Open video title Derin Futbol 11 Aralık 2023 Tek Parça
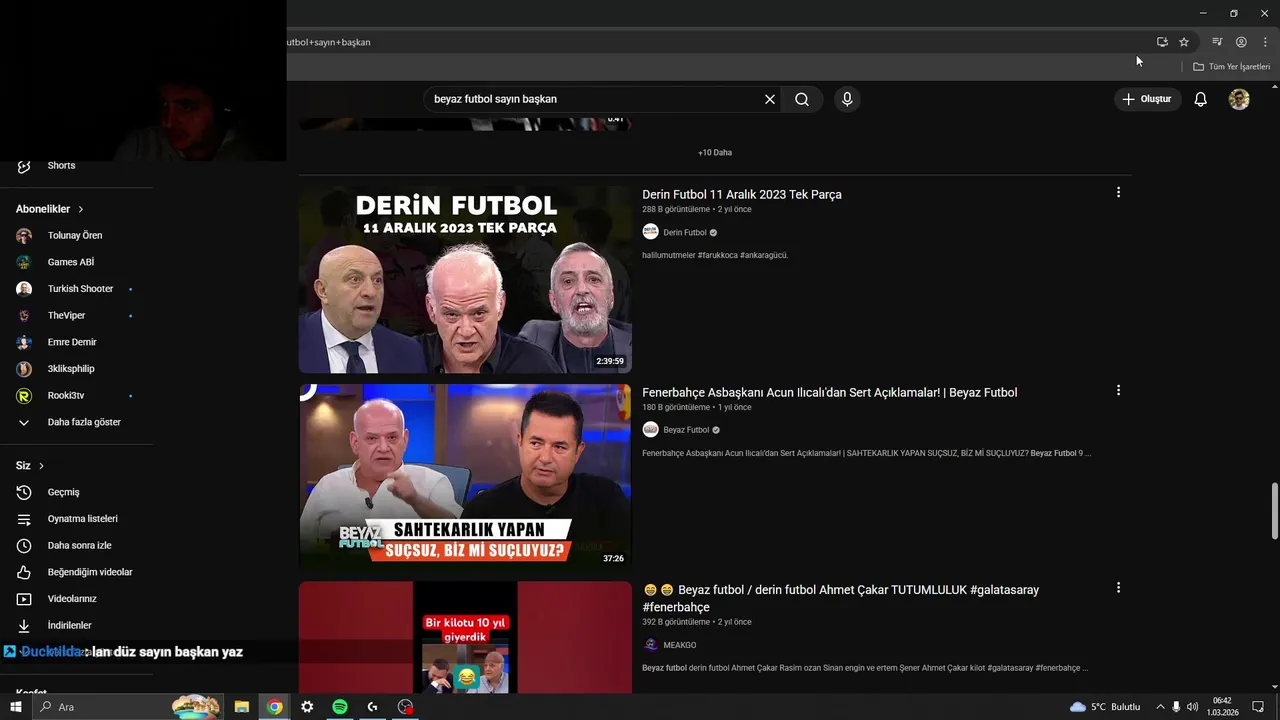 click(742, 195)
